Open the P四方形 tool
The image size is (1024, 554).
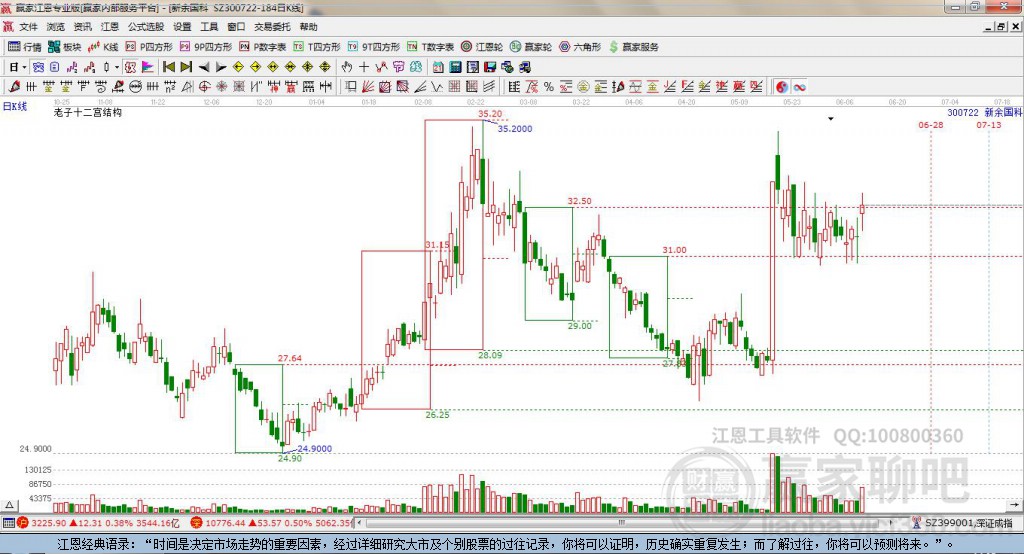pos(149,47)
